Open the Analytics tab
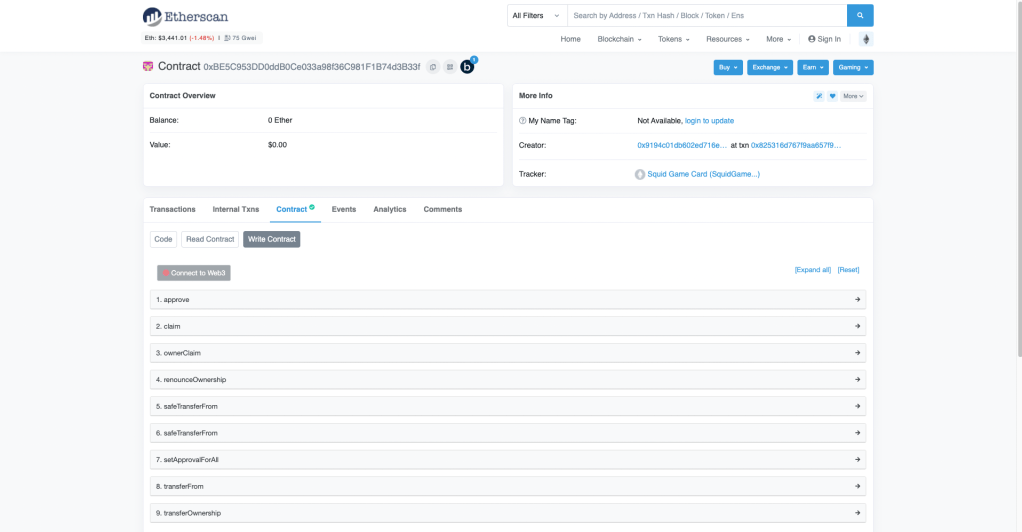The height and width of the screenshot is (532, 1022). tap(389, 209)
